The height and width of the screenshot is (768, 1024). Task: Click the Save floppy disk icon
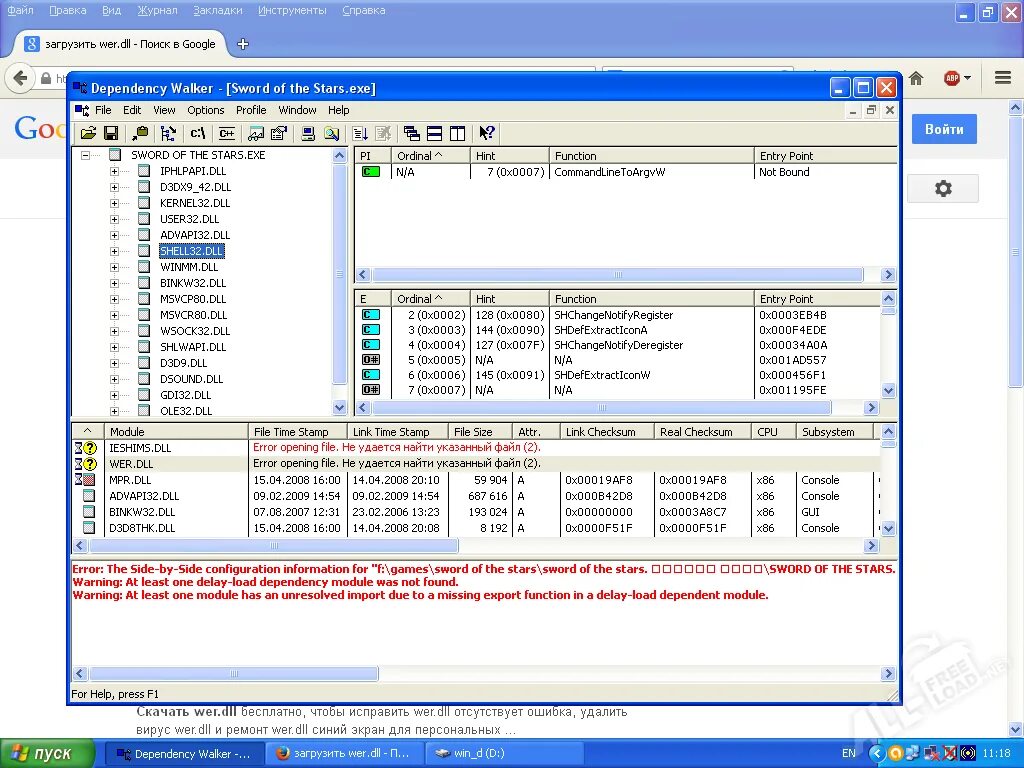(x=111, y=134)
